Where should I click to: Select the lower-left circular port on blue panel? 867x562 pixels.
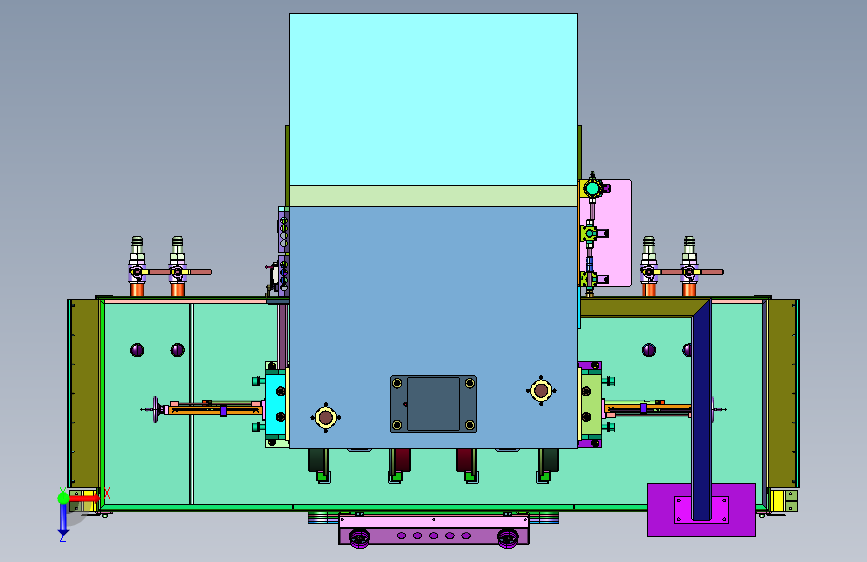[x=326, y=418]
